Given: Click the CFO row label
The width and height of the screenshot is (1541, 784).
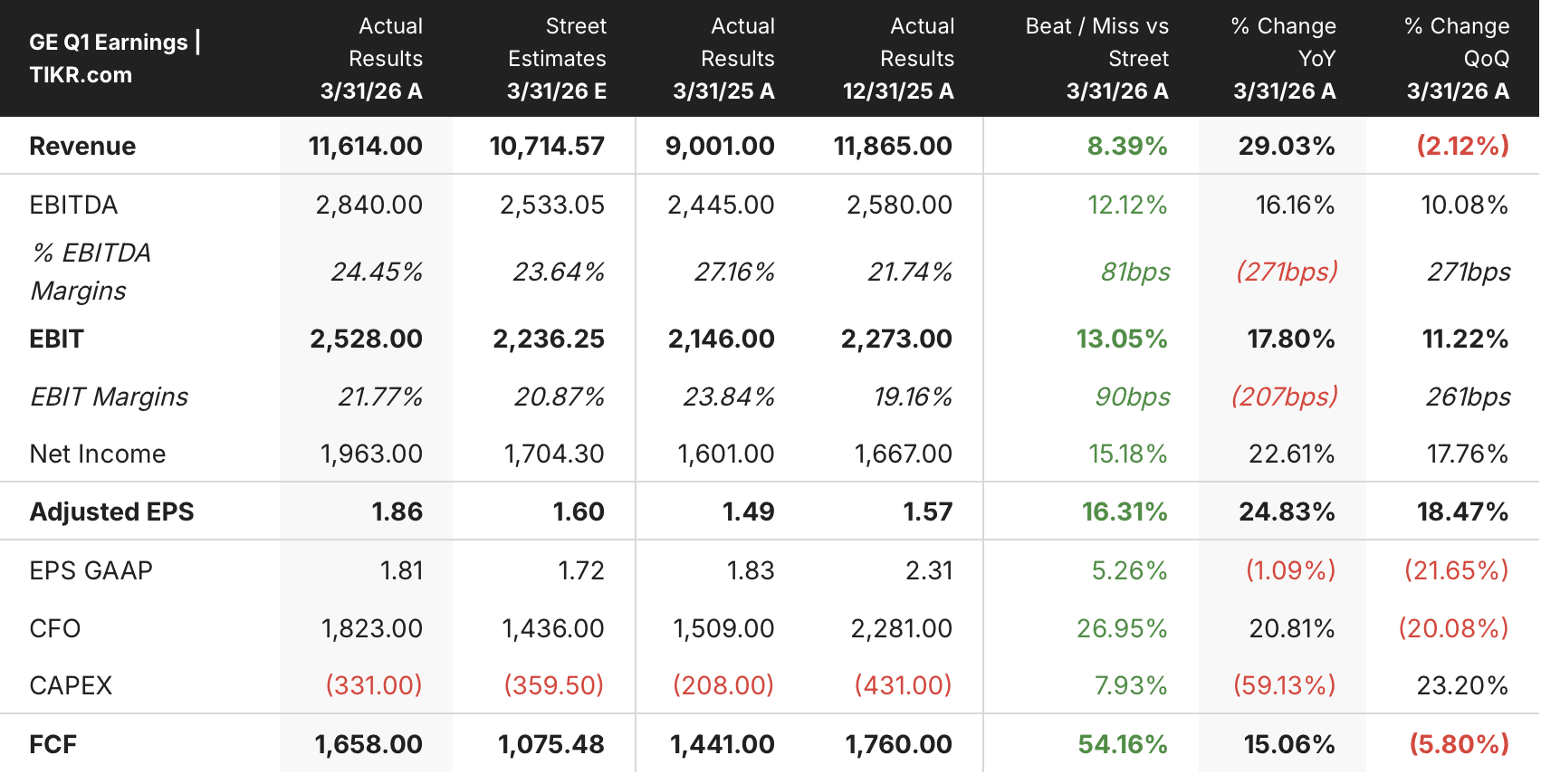Looking at the screenshot, I should (54, 628).
